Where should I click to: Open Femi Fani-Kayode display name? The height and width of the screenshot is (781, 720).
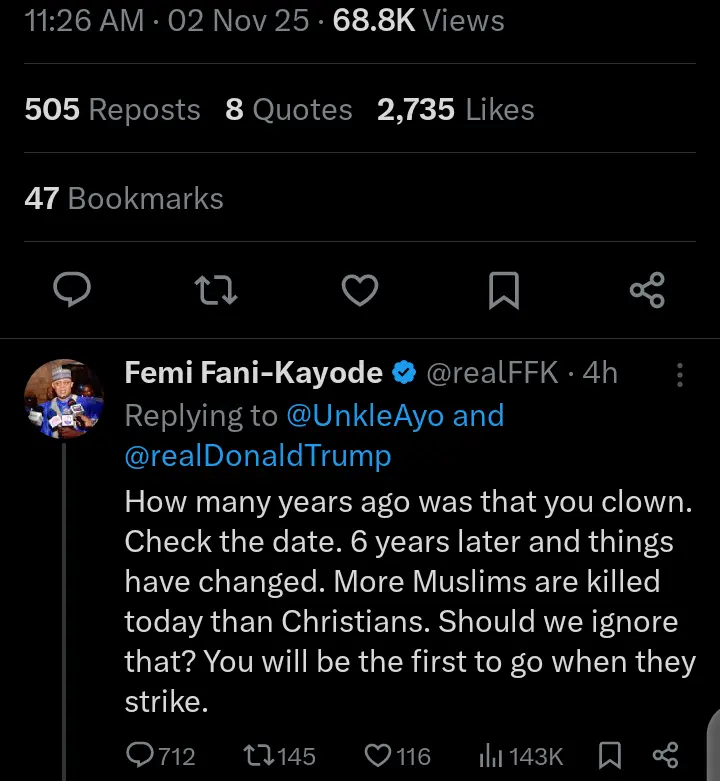(x=253, y=373)
